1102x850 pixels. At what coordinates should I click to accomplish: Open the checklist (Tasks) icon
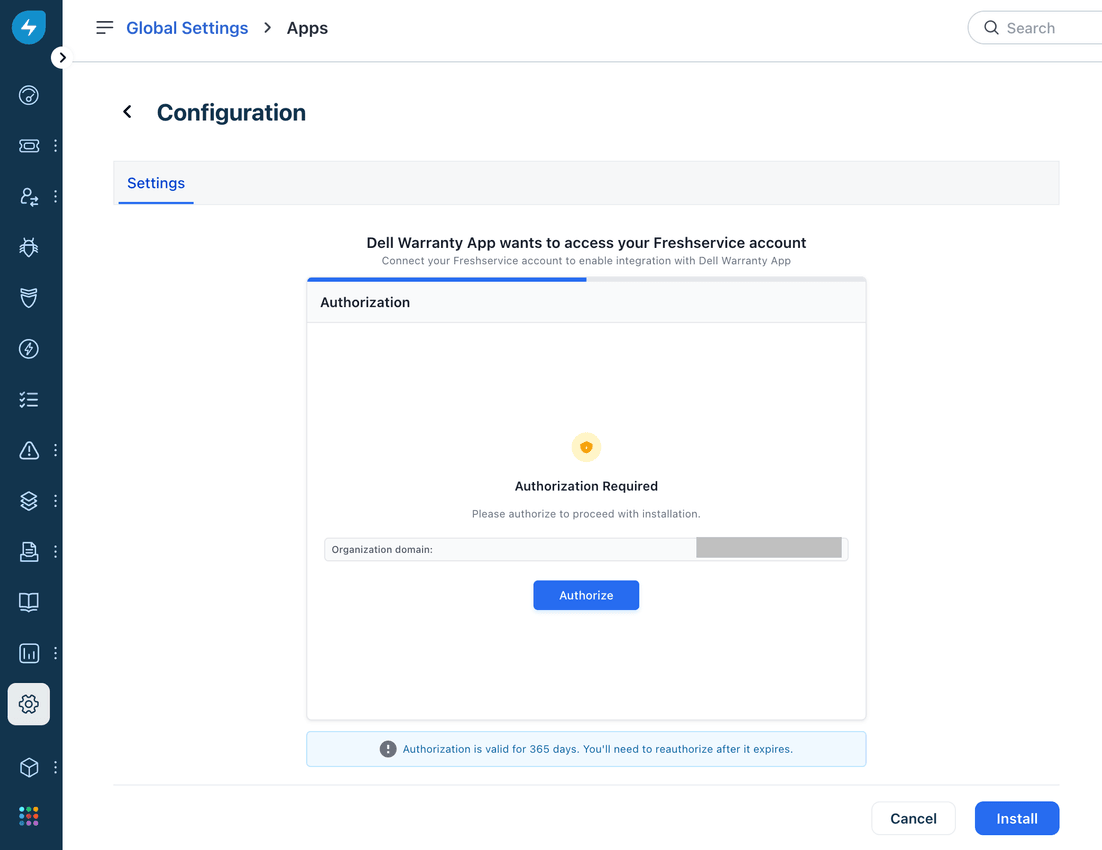point(28,399)
